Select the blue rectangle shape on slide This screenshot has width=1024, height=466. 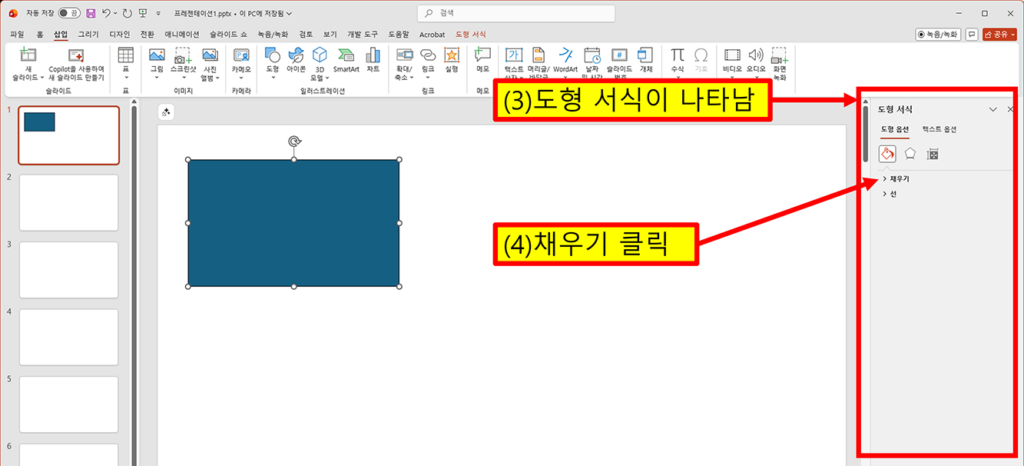293,223
